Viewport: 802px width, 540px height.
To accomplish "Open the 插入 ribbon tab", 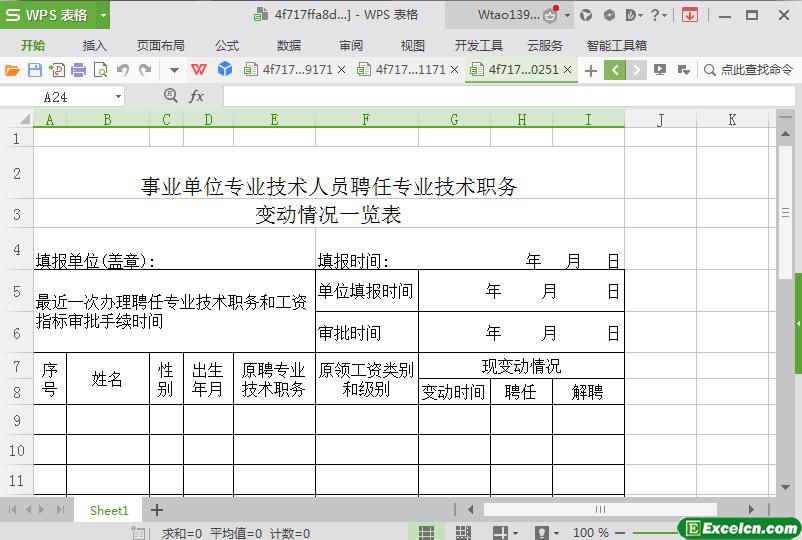I will pos(95,46).
